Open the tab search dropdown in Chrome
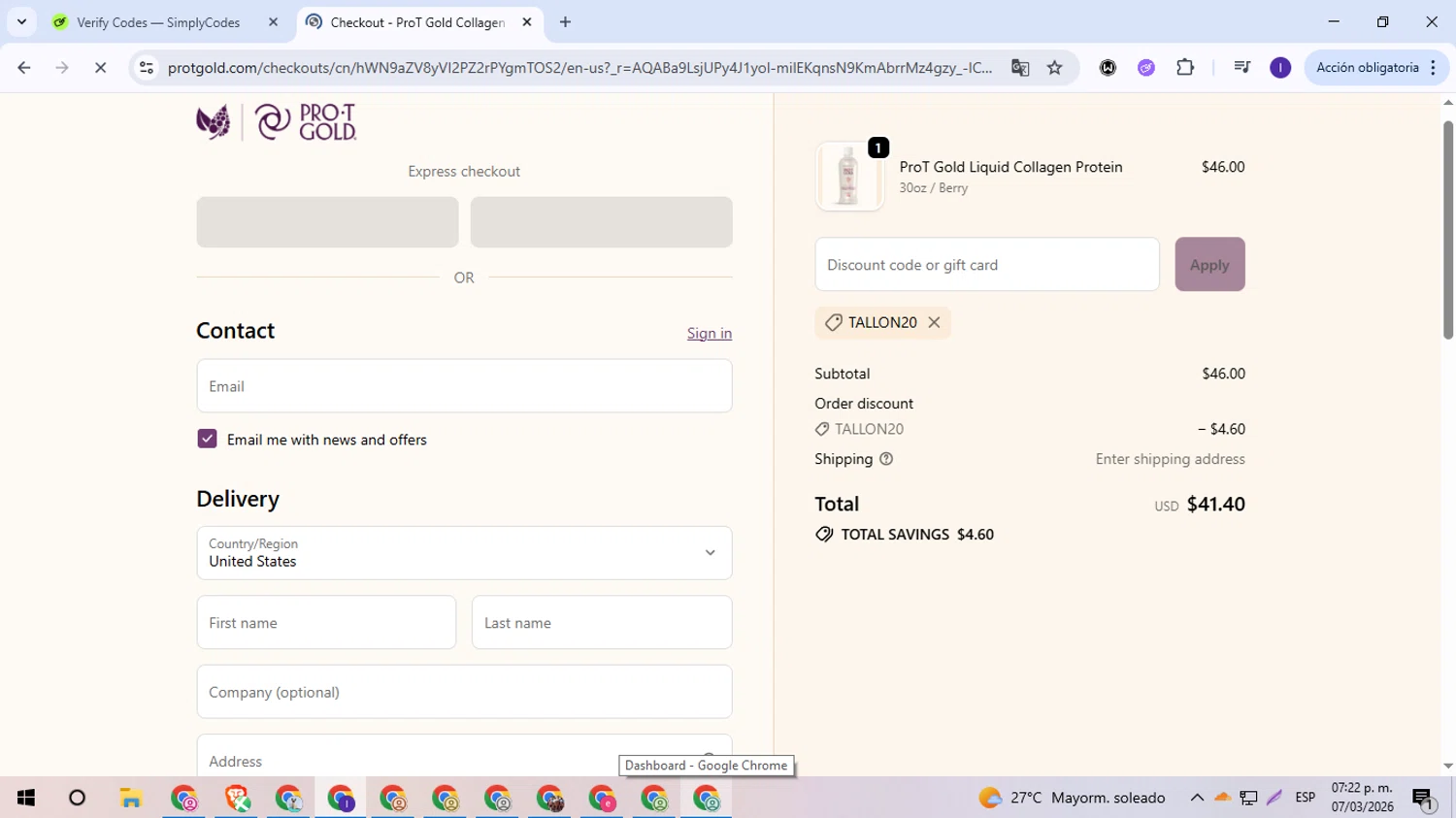This screenshot has width=1456, height=818. (x=21, y=21)
